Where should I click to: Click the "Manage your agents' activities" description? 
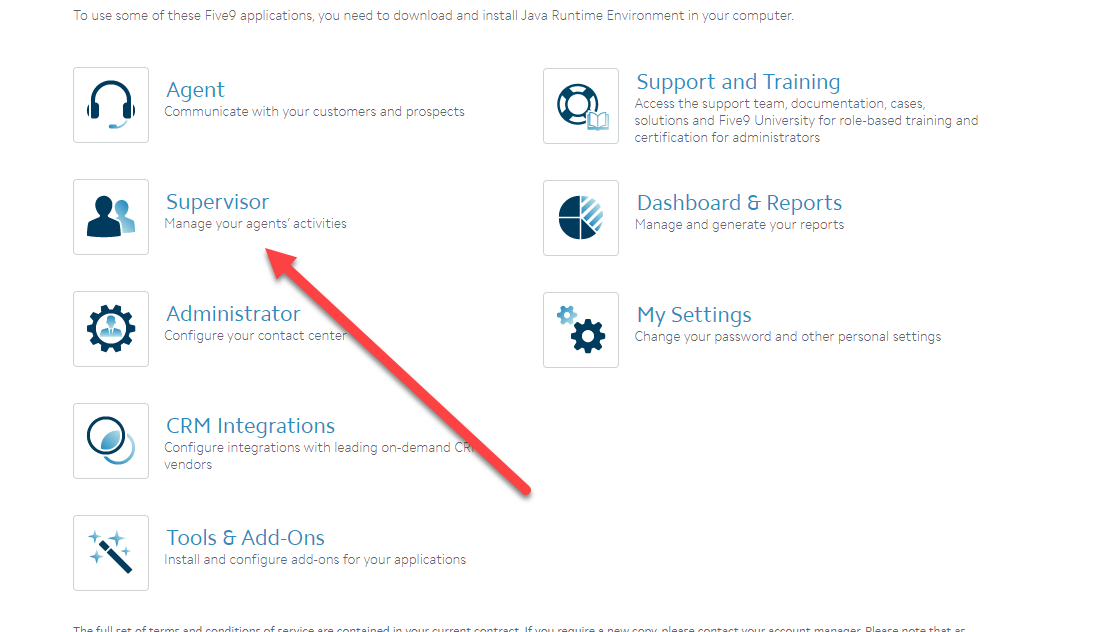(255, 224)
